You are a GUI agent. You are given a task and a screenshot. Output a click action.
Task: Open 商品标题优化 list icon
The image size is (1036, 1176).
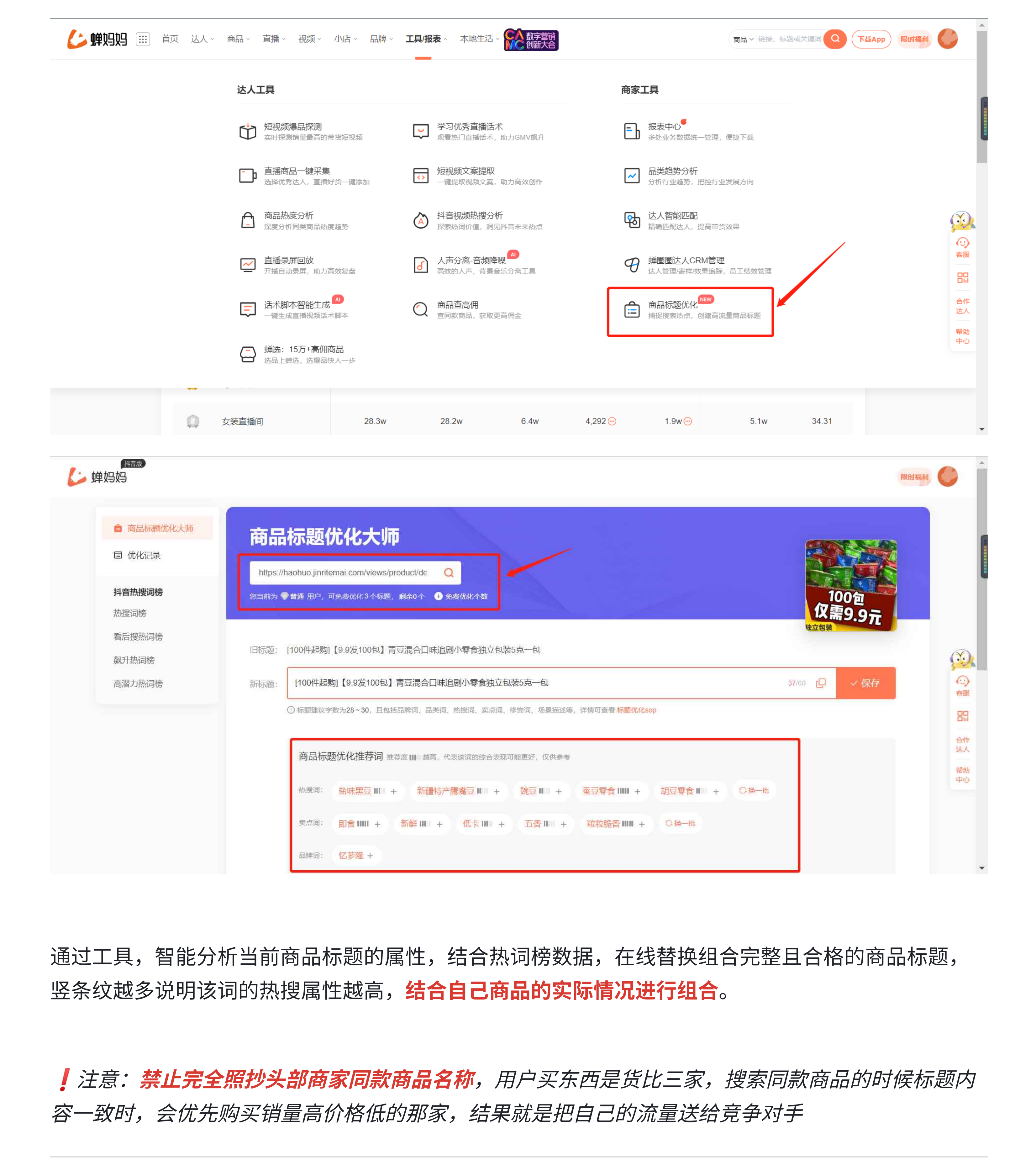632,310
